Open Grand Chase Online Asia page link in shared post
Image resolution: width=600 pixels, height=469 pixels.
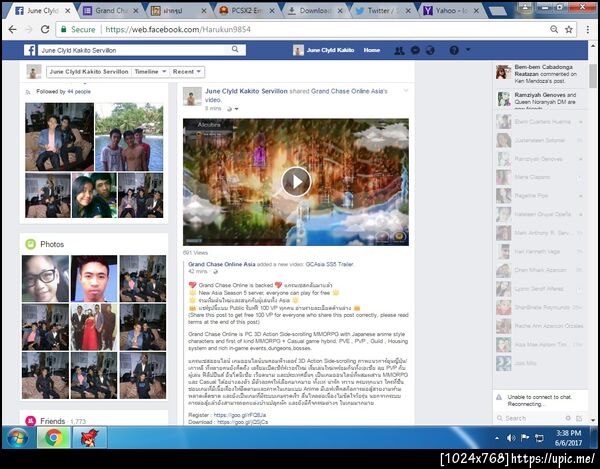[x=222, y=264]
